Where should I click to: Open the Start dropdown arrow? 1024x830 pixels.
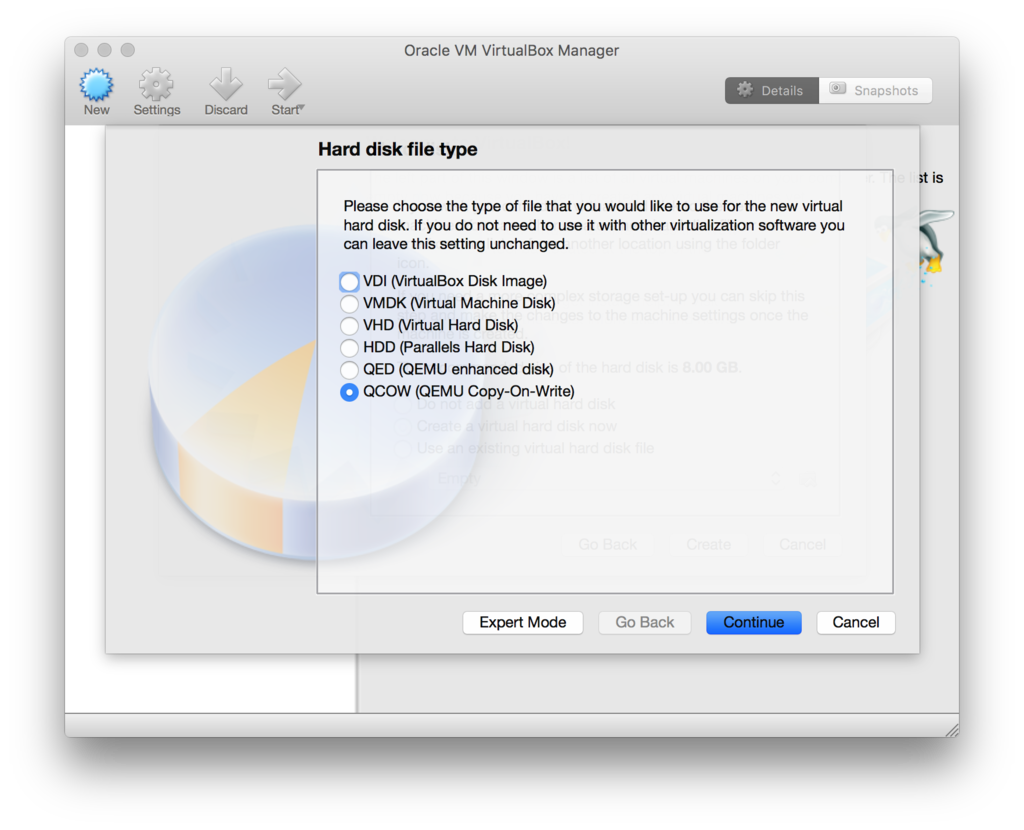click(x=302, y=107)
